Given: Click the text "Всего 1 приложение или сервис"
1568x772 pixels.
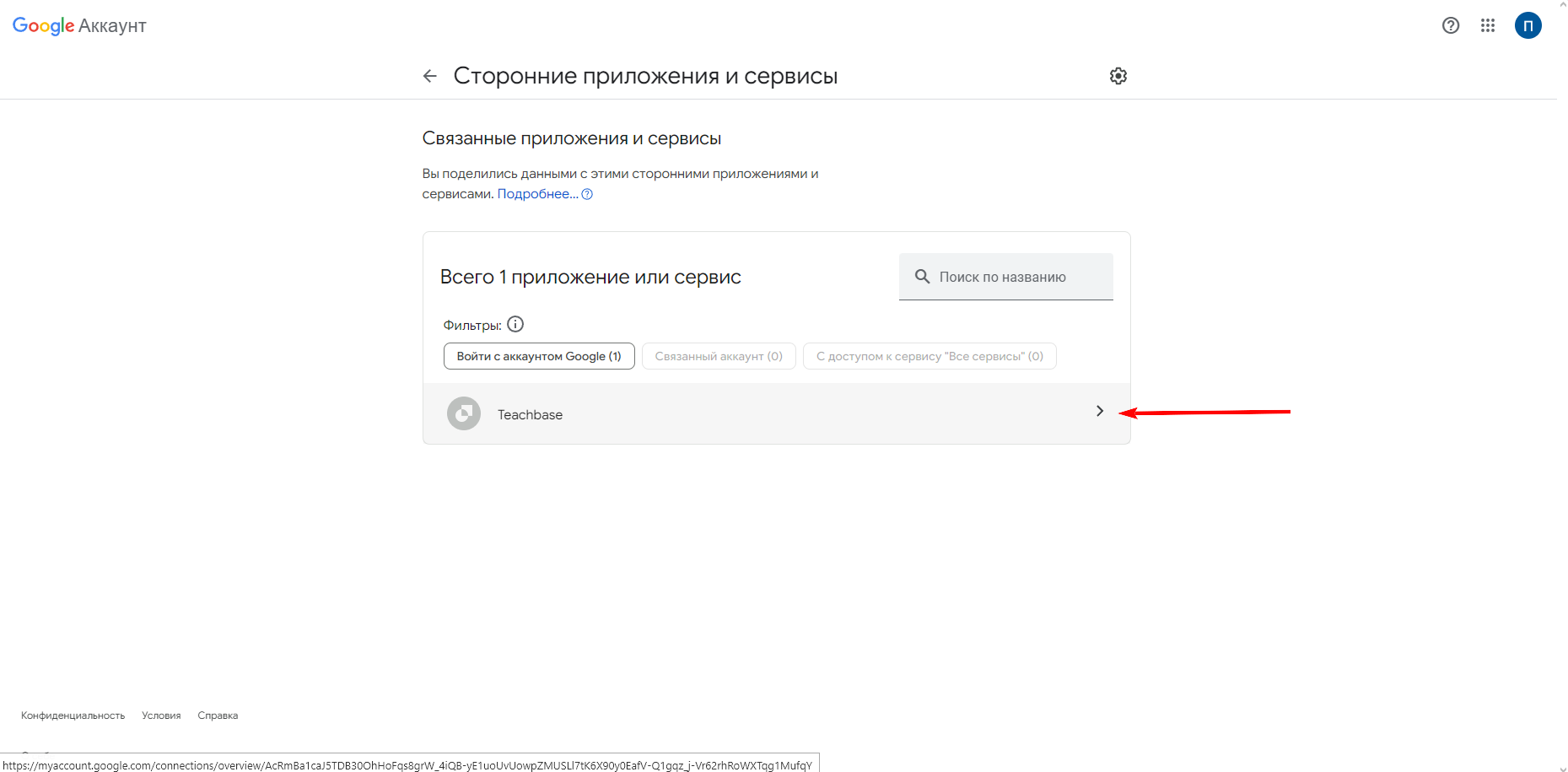Looking at the screenshot, I should click(590, 277).
